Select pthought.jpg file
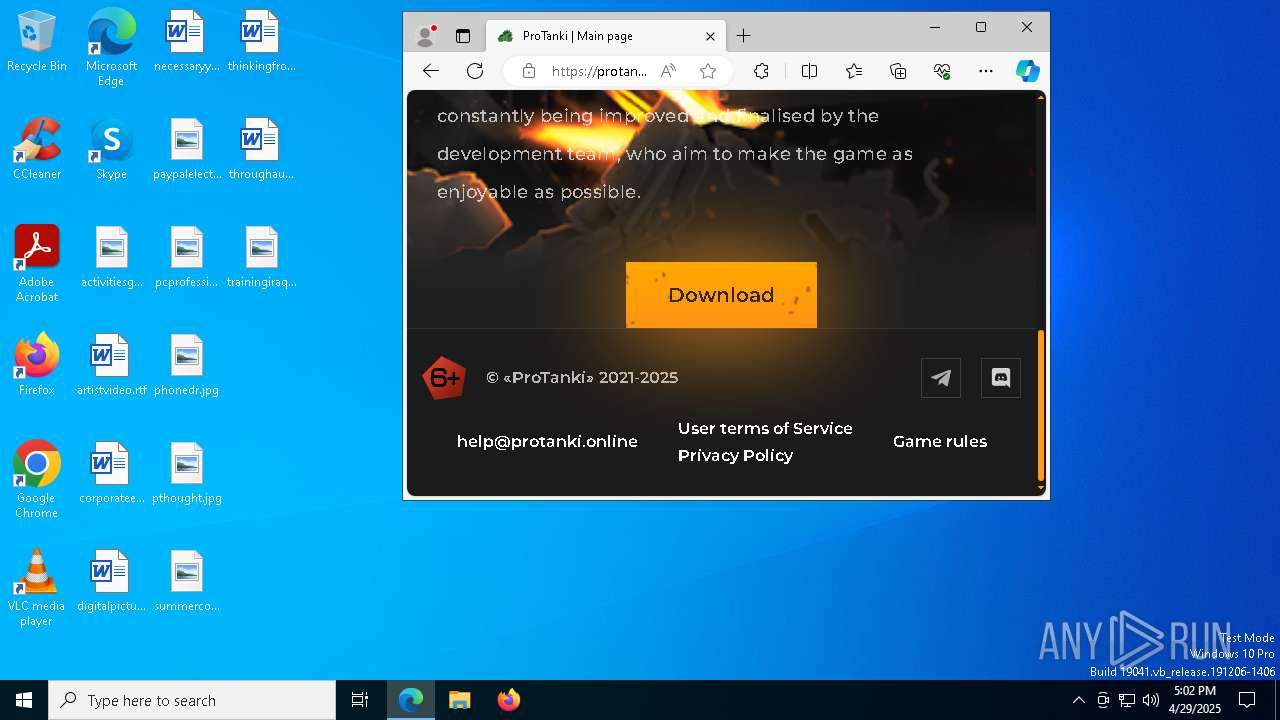Viewport: 1280px width, 720px height. 186,473
